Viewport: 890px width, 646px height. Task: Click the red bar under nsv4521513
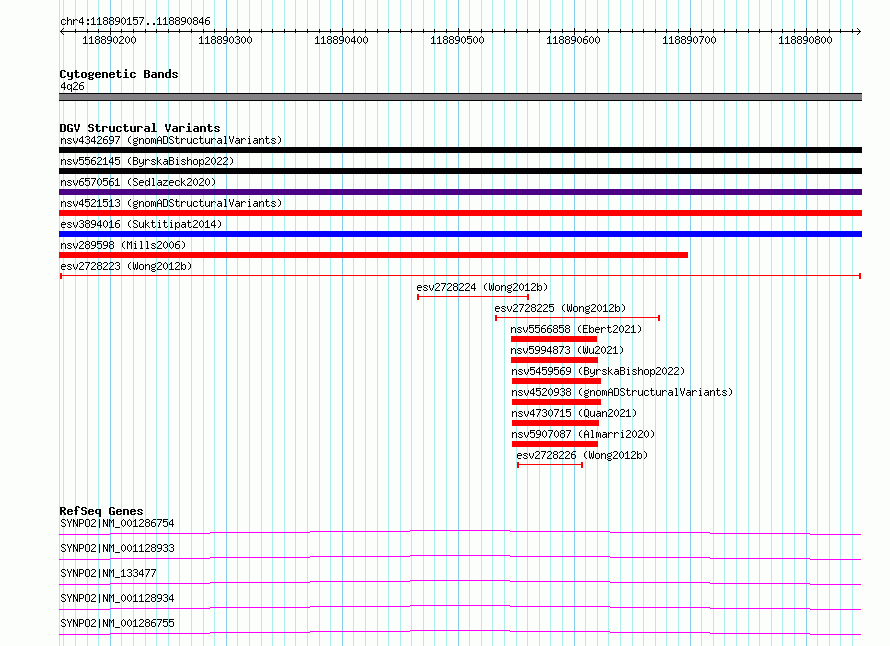(x=460, y=213)
